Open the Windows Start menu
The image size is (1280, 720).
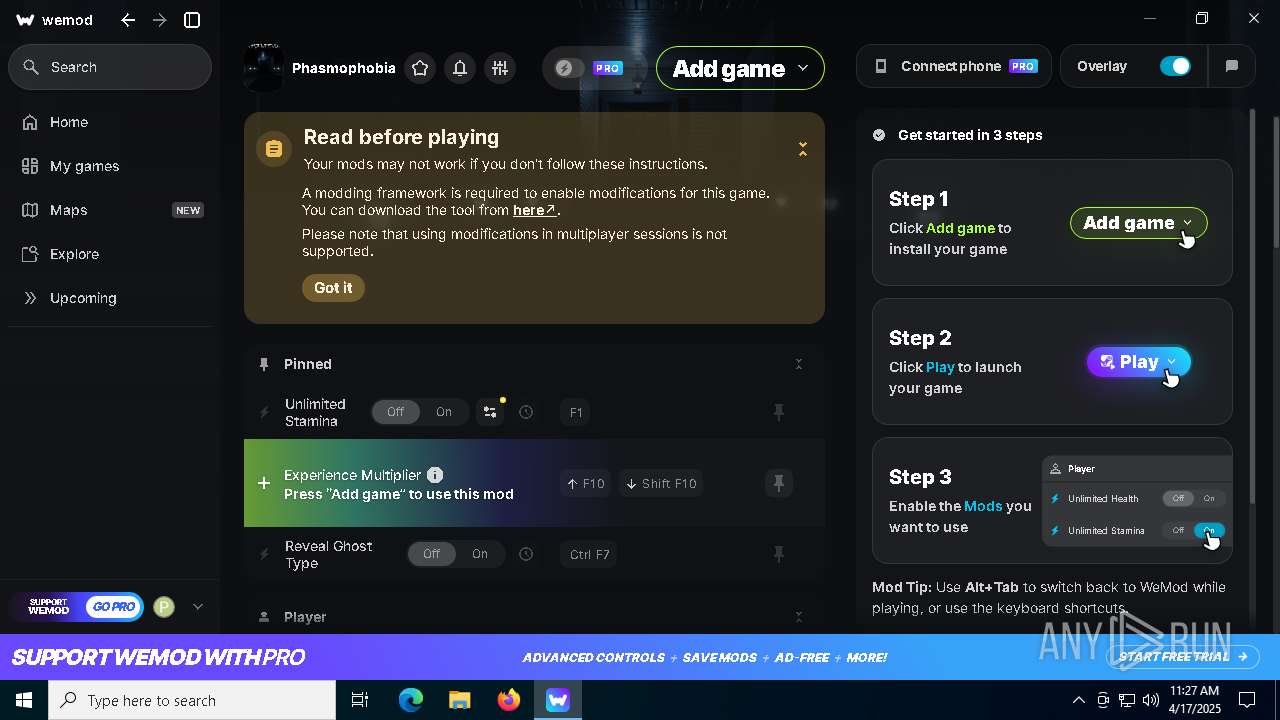click(24, 700)
